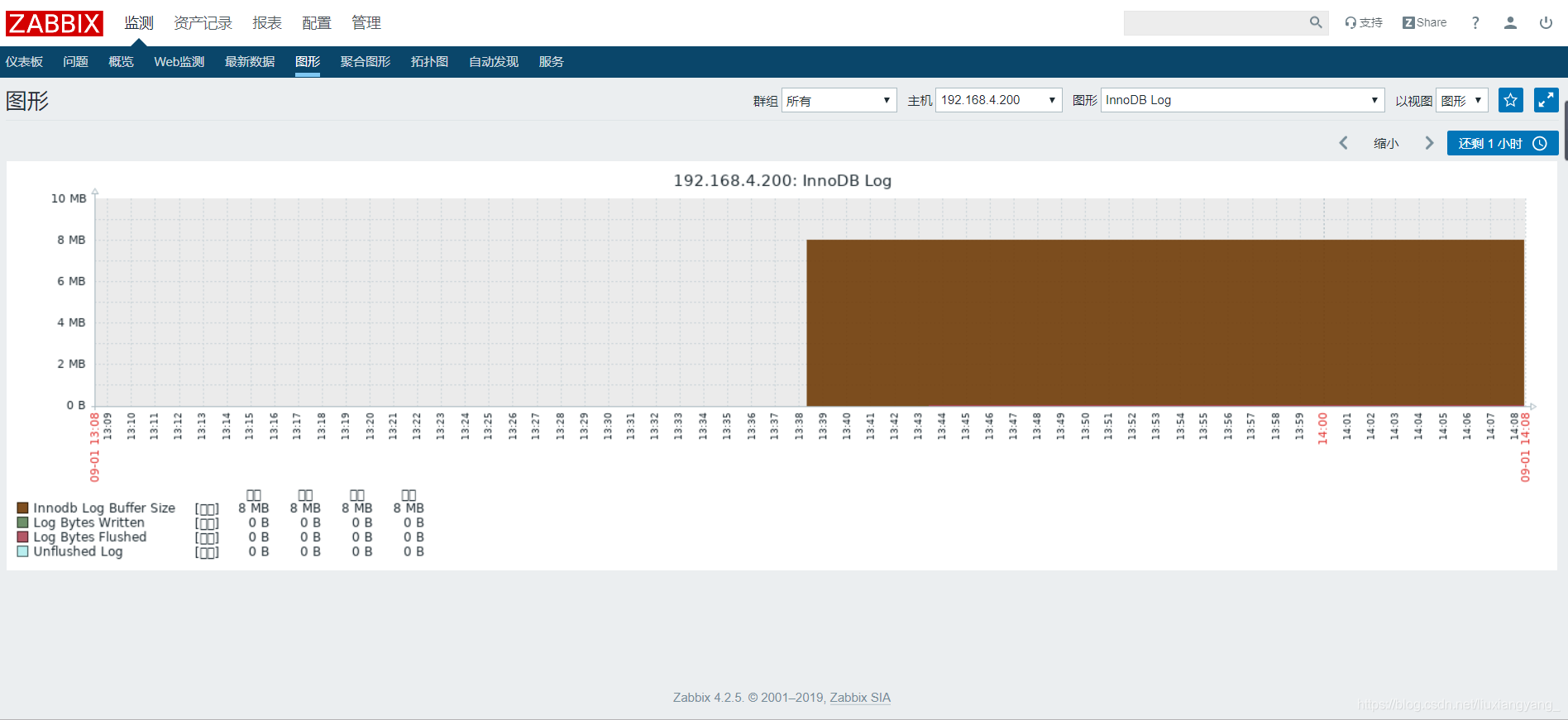Switch to 概览 submenu
Screen dimensions: 1568x720
pyautogui.click(x=121, y=62)
